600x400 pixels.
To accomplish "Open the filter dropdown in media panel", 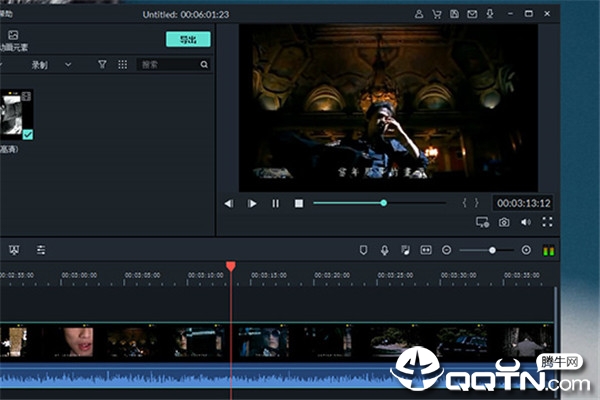I will [x=102, y=64].
